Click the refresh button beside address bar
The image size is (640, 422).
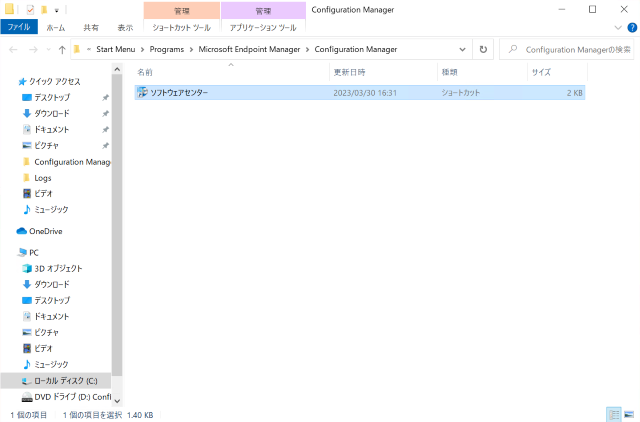pos(484,49)
